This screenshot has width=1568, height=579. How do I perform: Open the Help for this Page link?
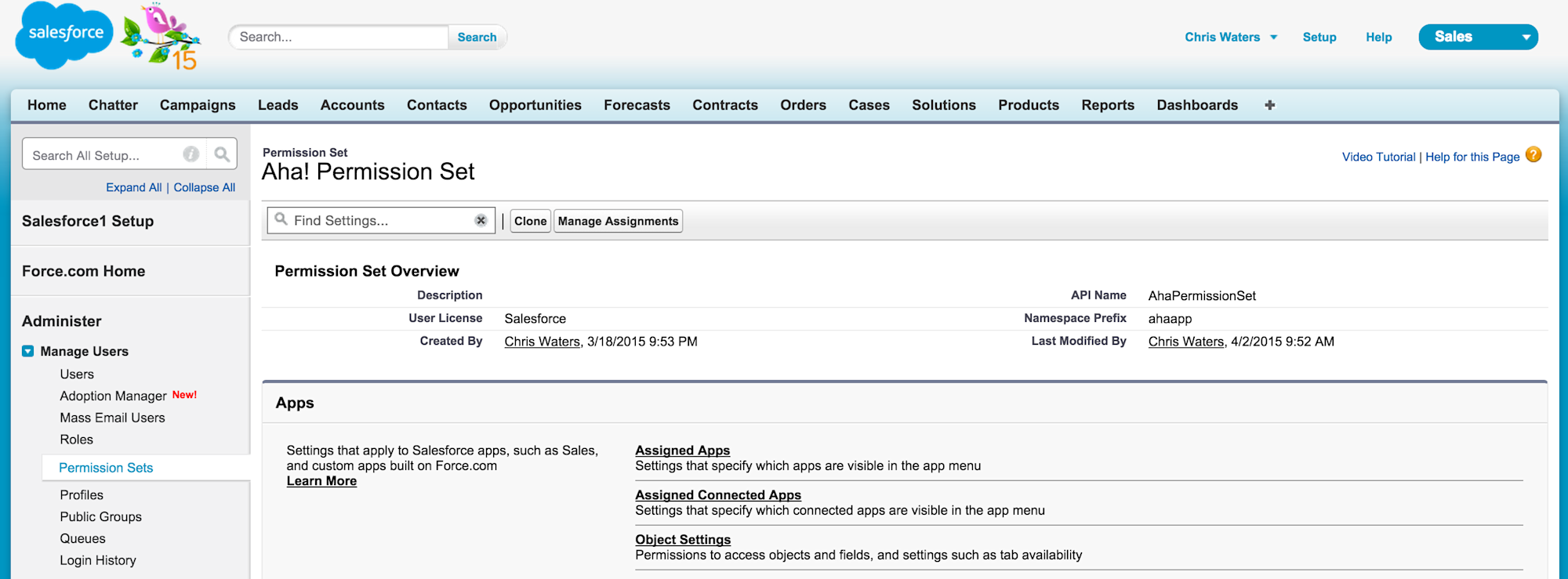[1472, 157]
